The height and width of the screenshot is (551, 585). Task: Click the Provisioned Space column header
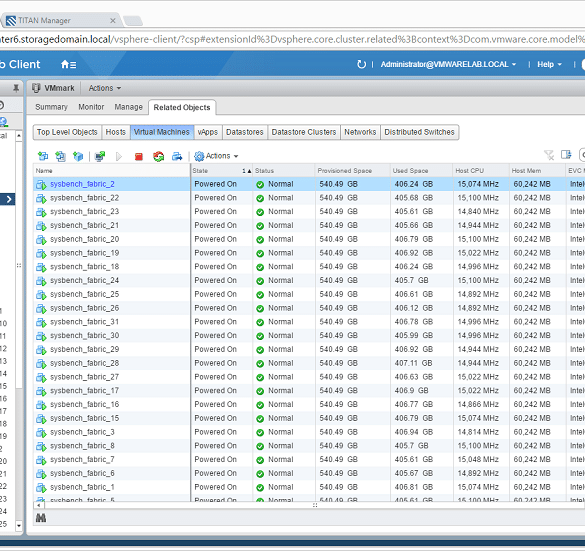click(x=353, y=171)
